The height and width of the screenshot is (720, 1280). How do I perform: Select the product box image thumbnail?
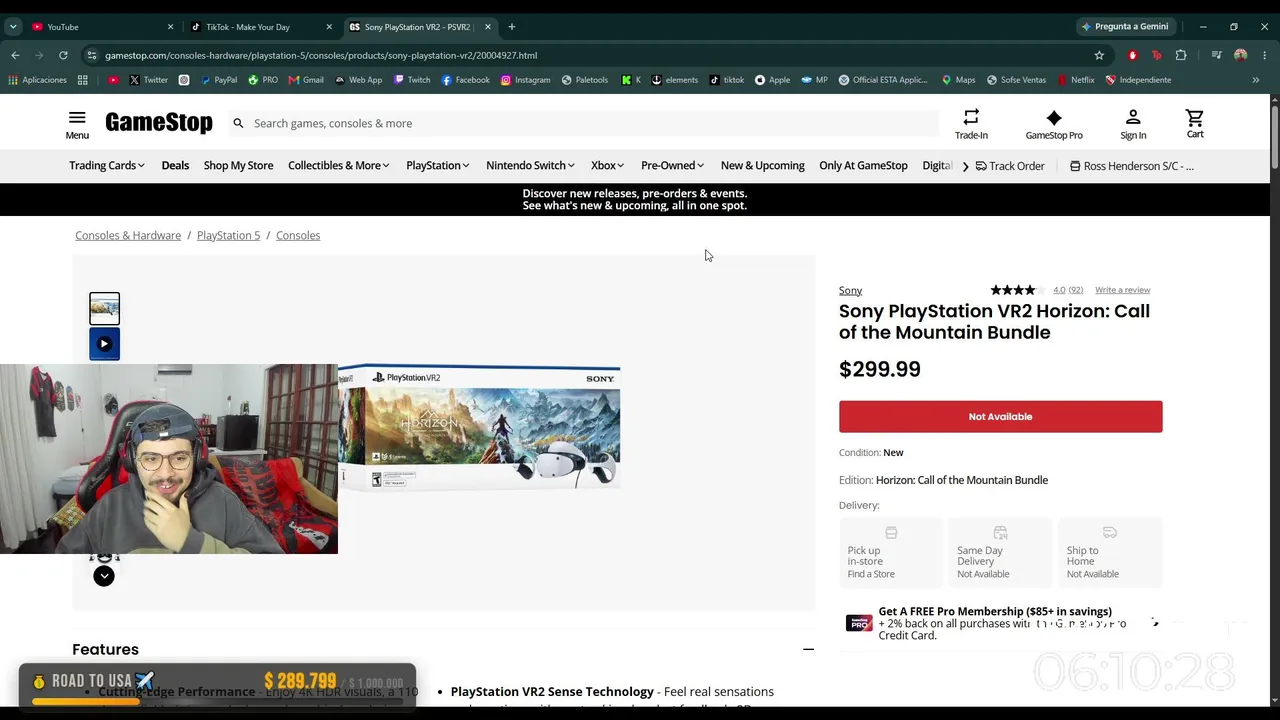[x=104, y=308]
